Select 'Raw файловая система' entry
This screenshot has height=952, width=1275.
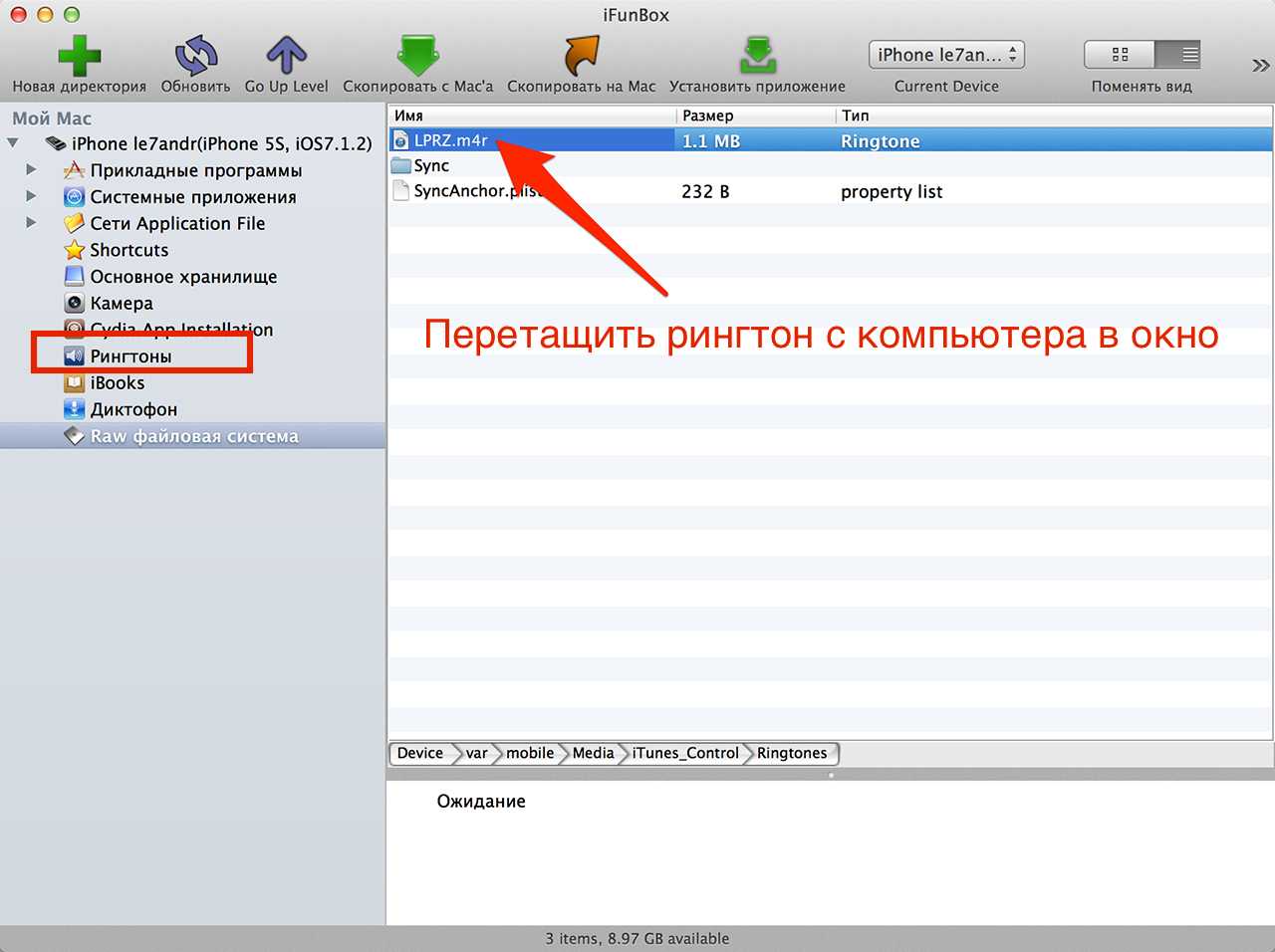(x=193, y=436)
